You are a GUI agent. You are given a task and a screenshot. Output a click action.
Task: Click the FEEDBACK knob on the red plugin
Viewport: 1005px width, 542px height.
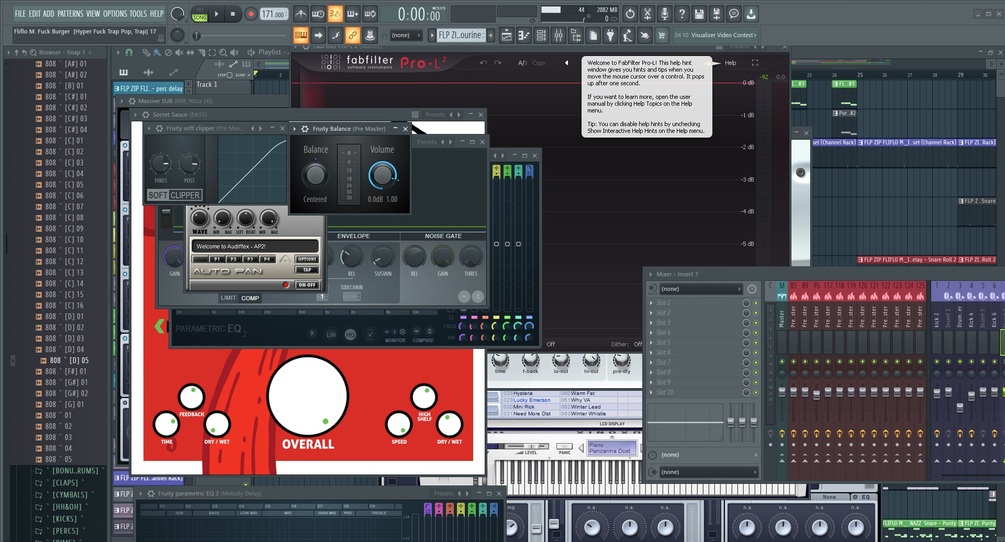click(x=191, y=397)
